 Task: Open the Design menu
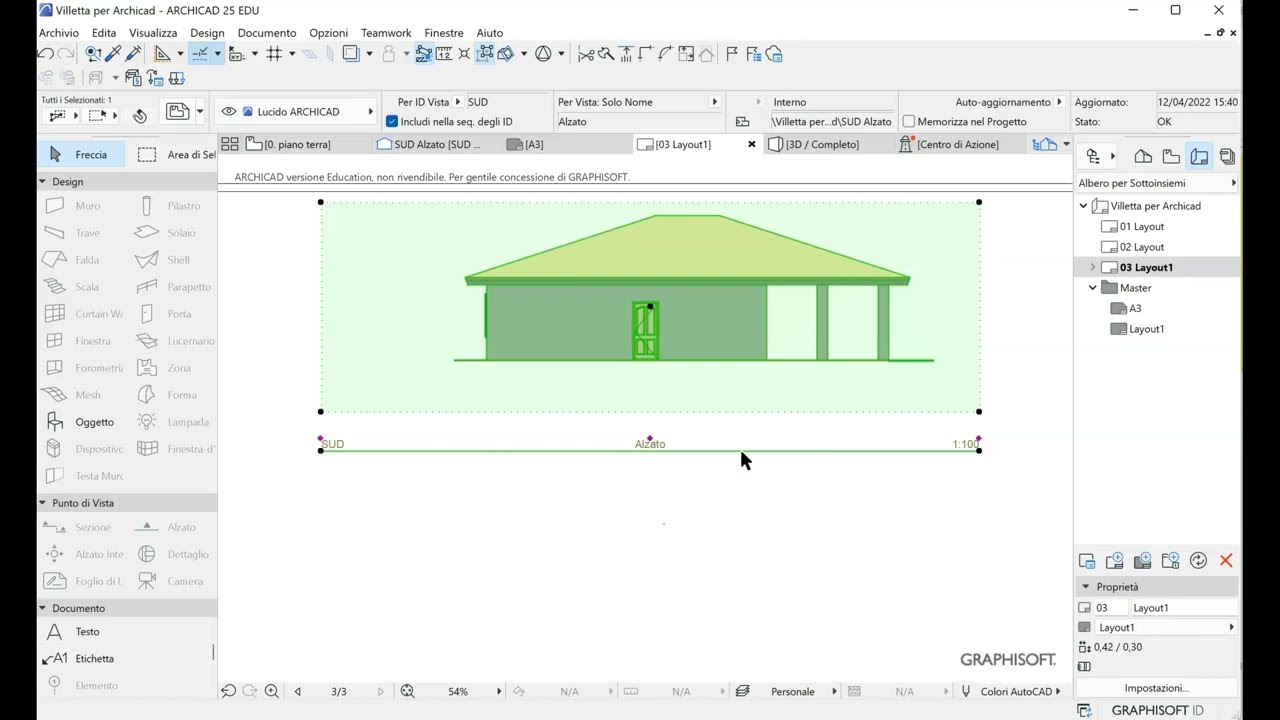[x=207, y=33]
